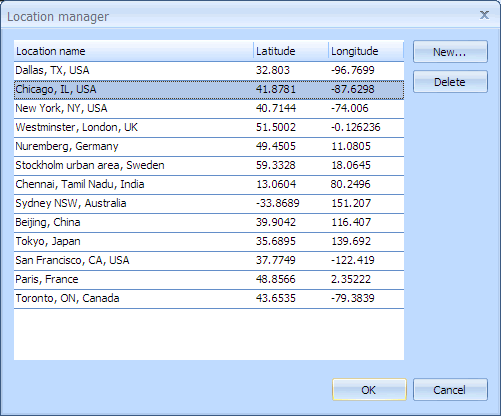Select New York, NY, USA entry
The width and height of the screenshot is (501, 416).
pyautogui.click(x=209, y=108)
